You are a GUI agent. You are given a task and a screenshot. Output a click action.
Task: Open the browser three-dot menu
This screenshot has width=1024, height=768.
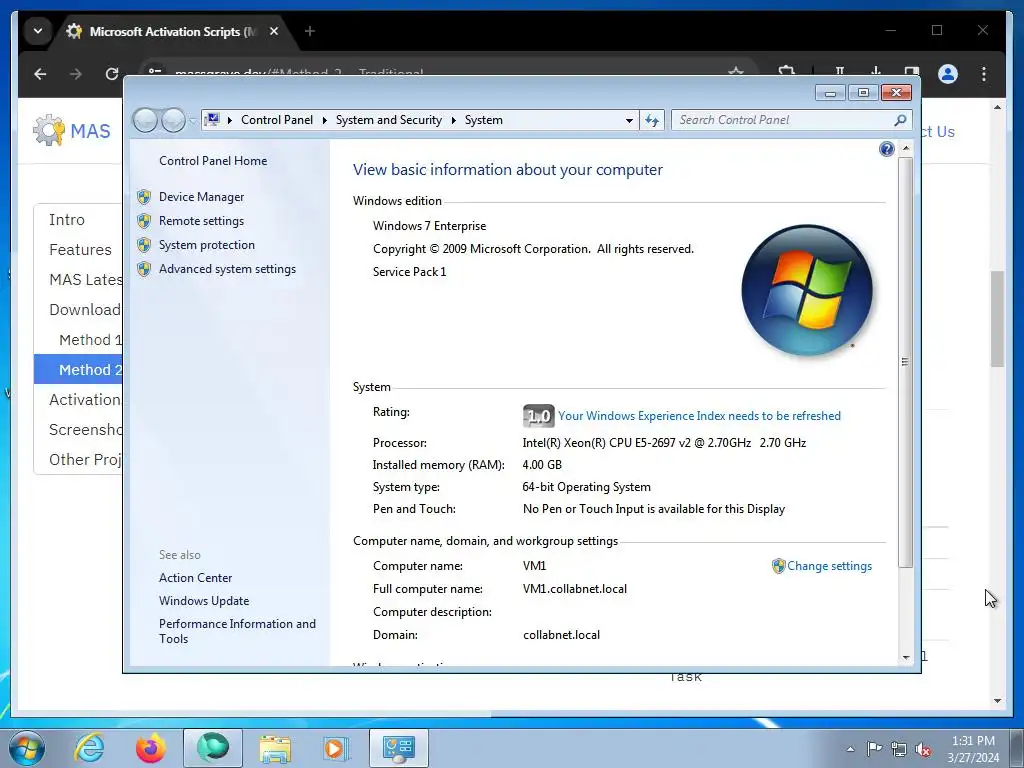(984, 74)
